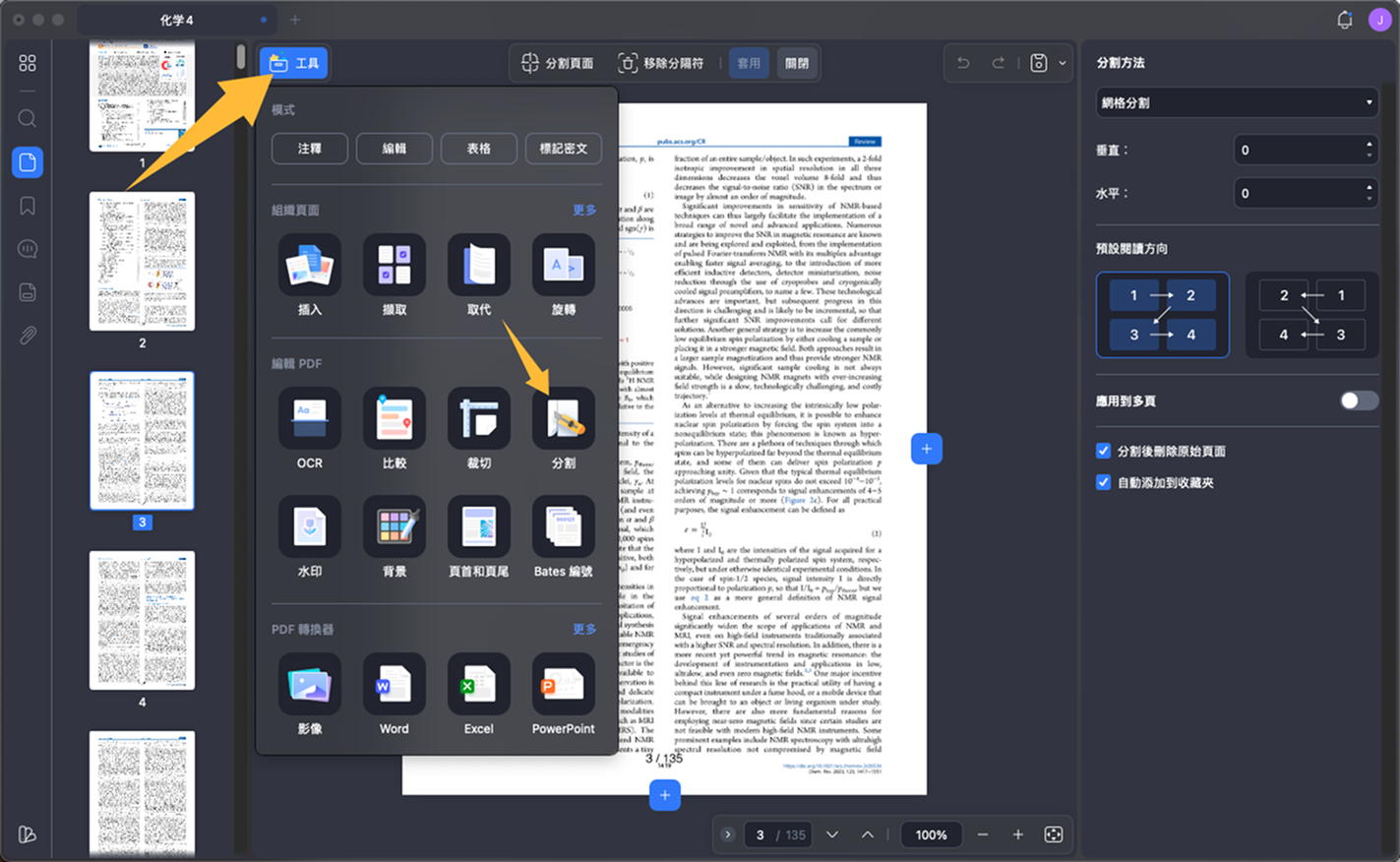The width and height of the screenshot is (1400, 862).
Task: Convert PDF to Word
Action: click(395, 684)
